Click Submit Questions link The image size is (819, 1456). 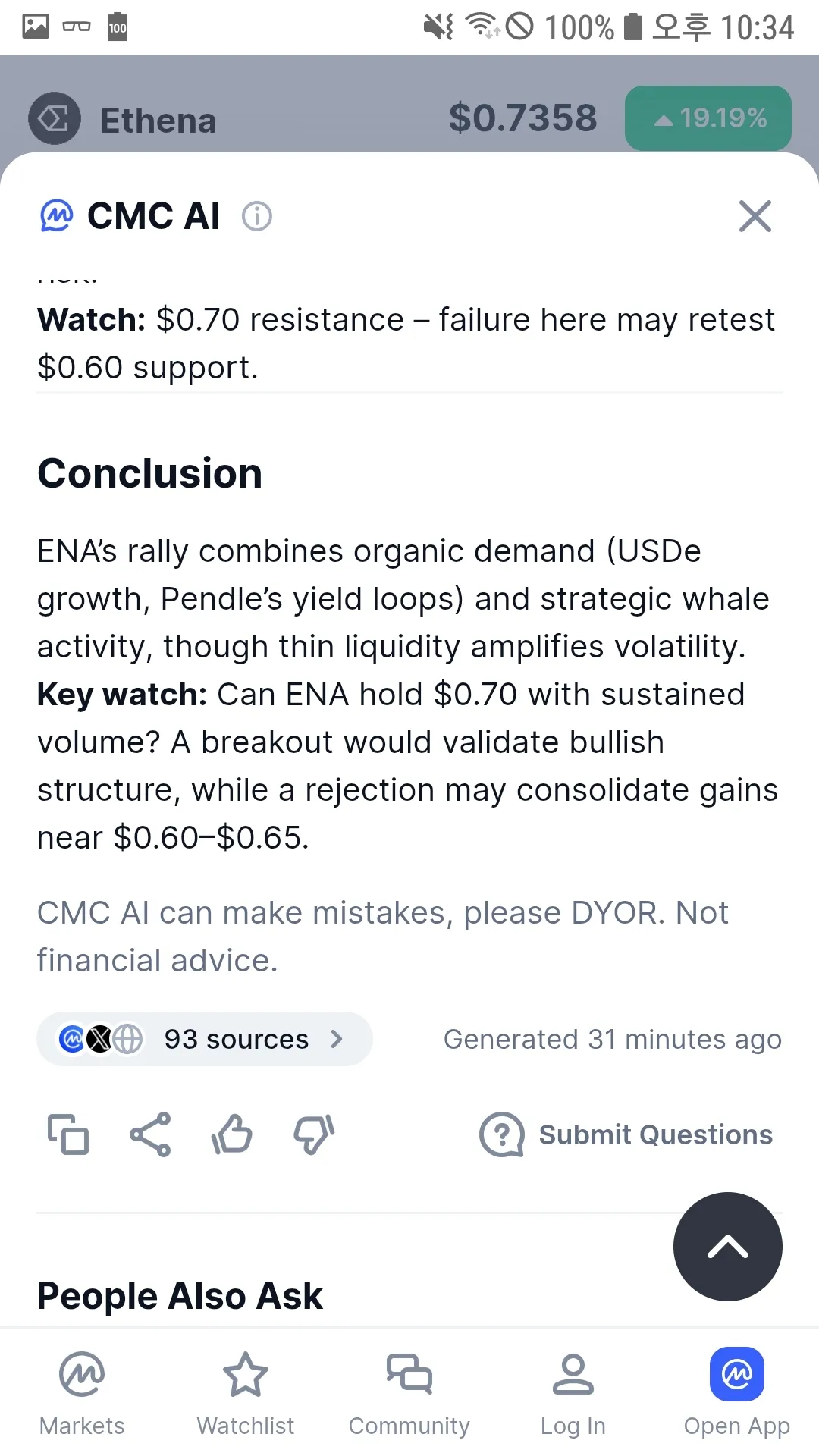coord(655,1134)
